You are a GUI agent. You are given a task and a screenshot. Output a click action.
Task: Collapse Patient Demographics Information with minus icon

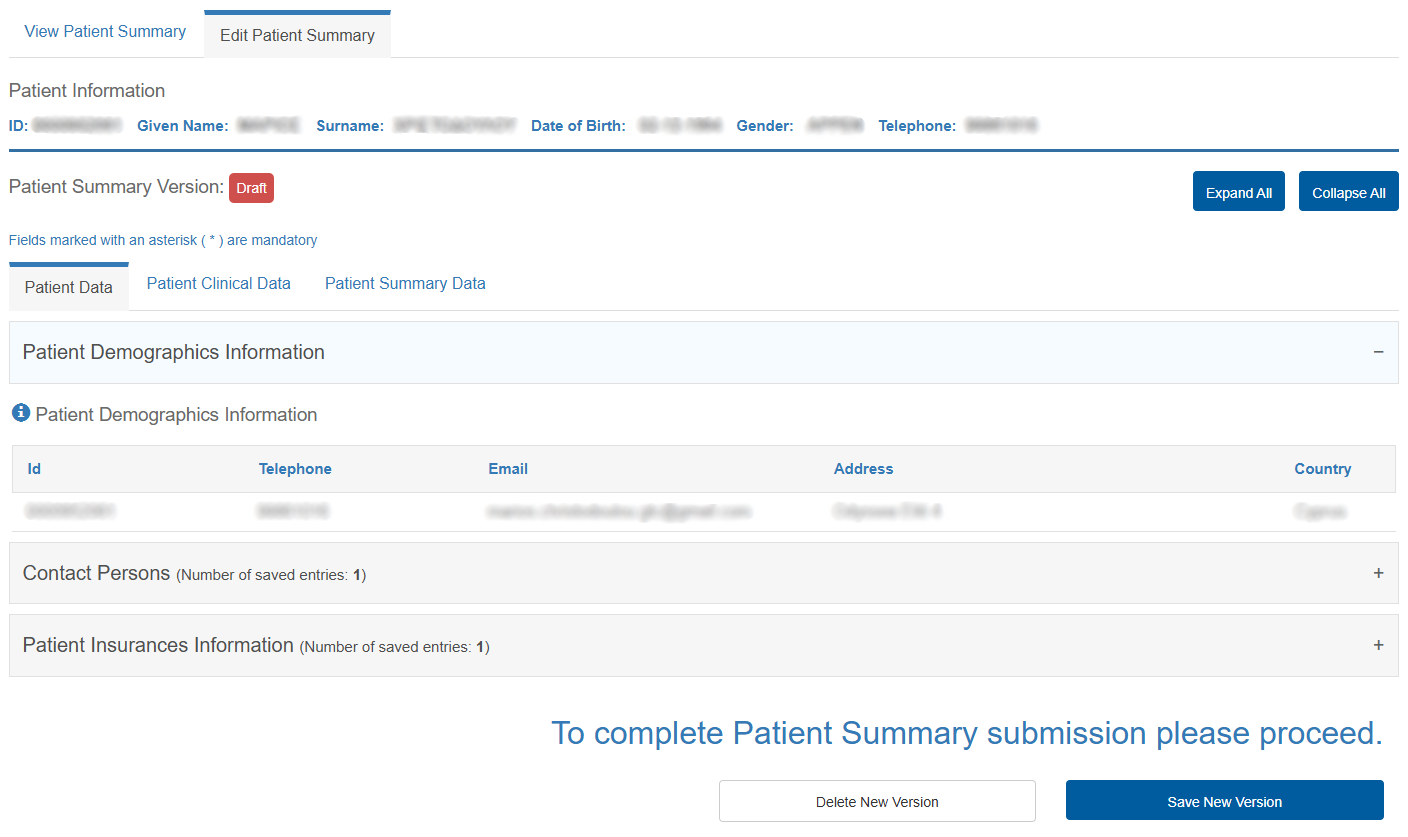(x=1378, y=352)
